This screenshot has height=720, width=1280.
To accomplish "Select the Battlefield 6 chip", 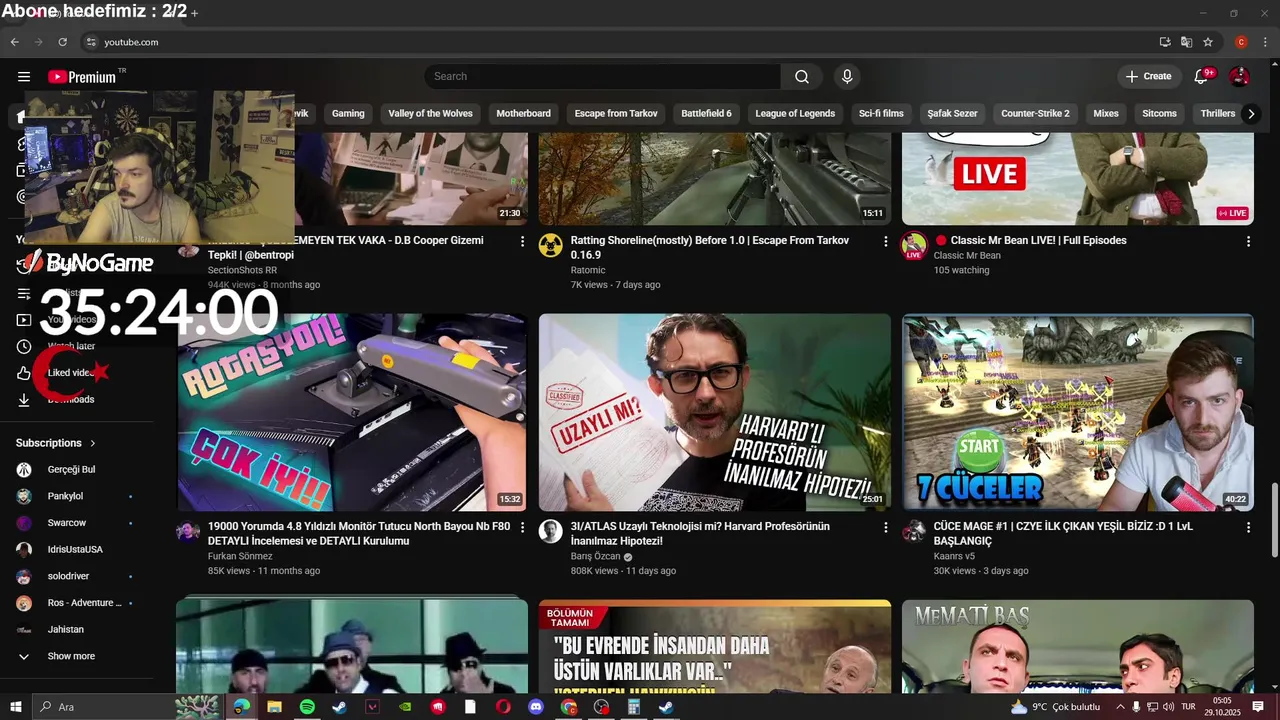I will coord(706,114).
